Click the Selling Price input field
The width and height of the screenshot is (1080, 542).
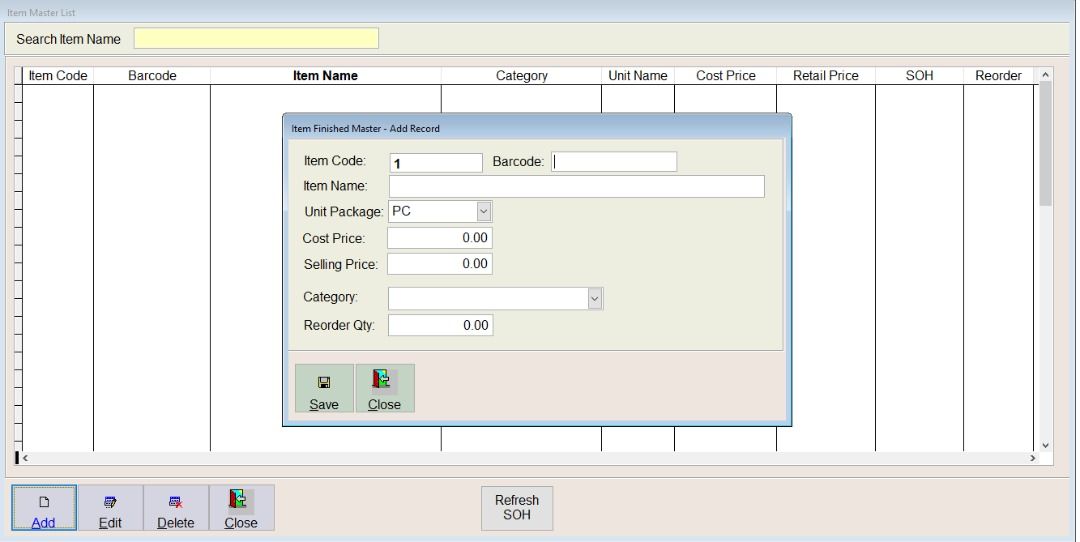click(x=440, y=264)
